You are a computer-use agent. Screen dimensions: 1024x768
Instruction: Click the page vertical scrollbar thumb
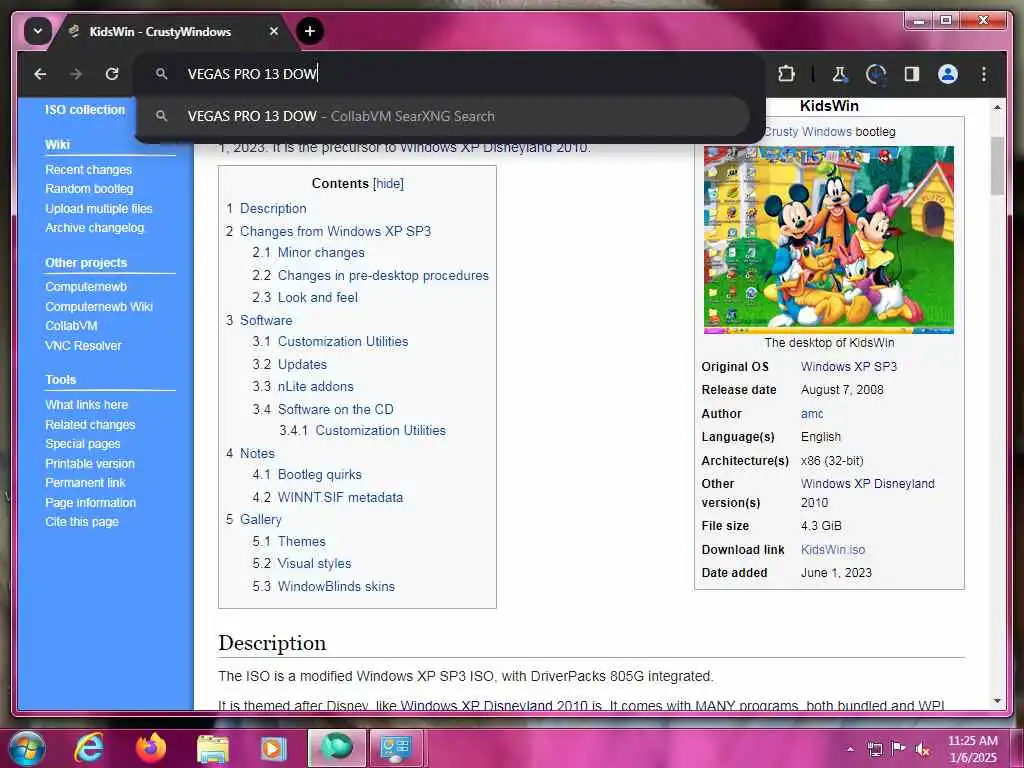tap(997, 166)
